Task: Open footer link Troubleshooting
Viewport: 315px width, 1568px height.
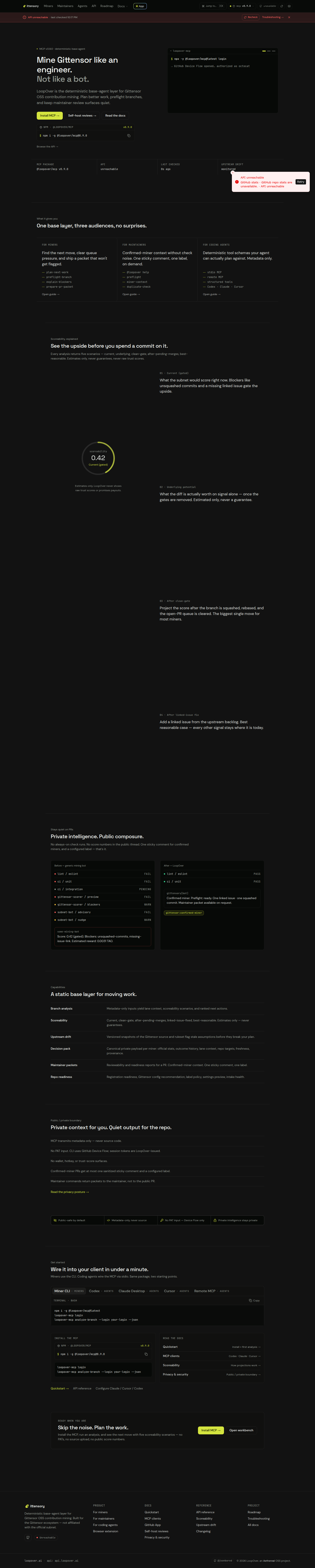Action: (x=258, y=1519)
